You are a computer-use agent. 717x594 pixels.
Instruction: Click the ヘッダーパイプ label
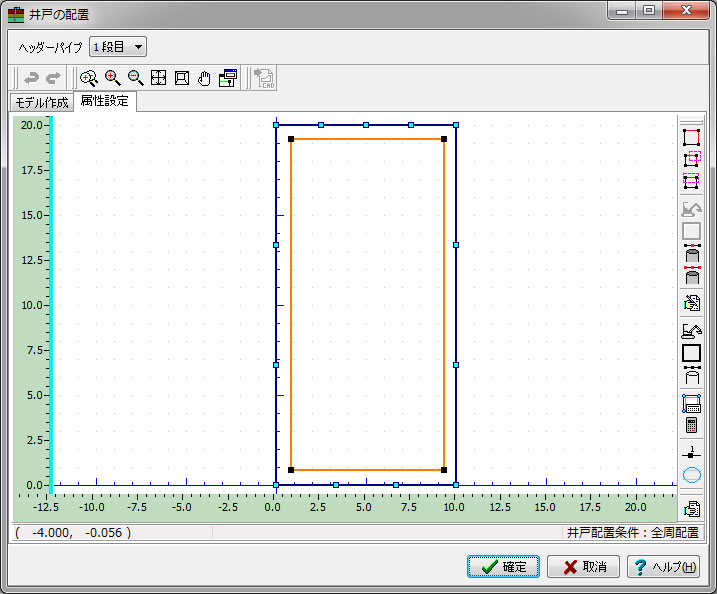(x=50, y=47)
